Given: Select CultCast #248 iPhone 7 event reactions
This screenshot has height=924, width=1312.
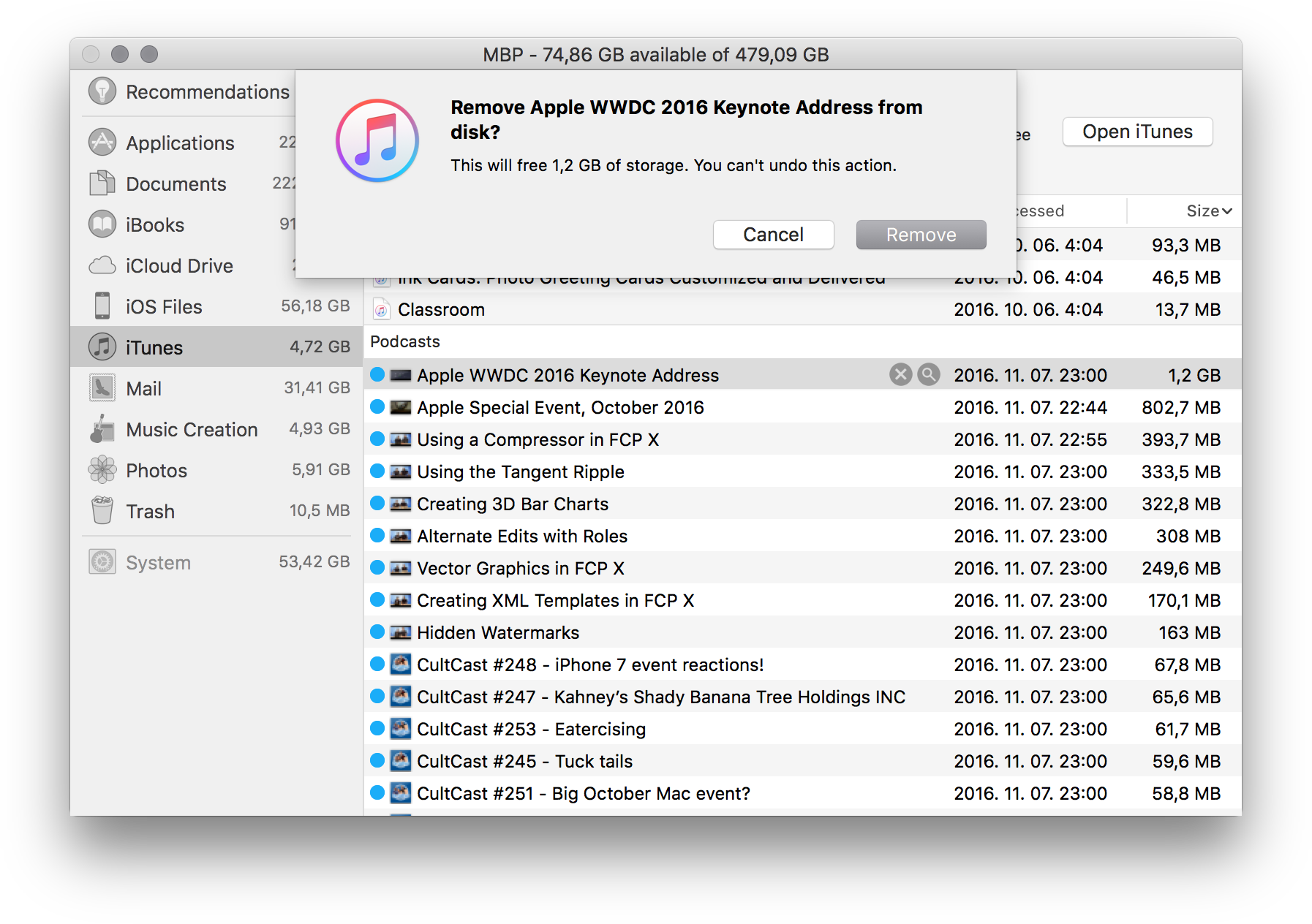Looking at the screenshot, I should [802, 664].
